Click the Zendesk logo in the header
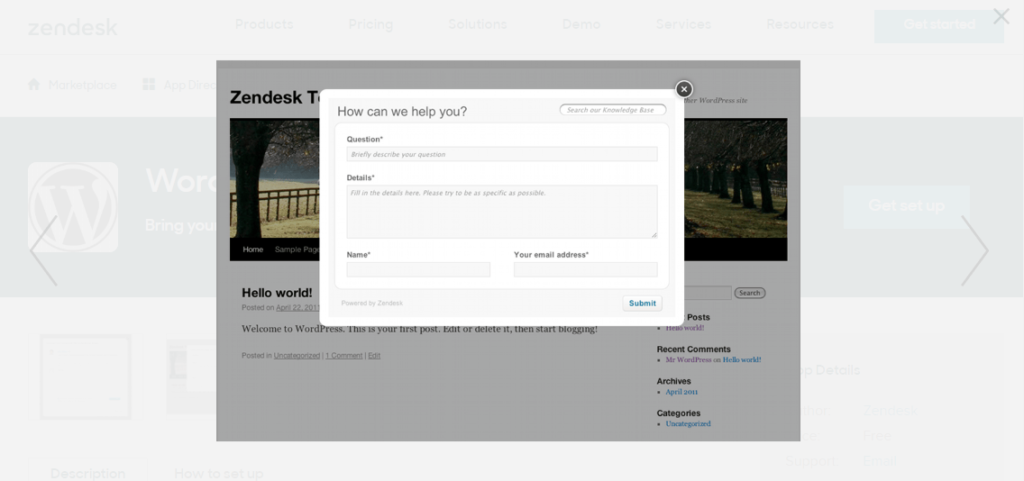This screenshot has height=481, width=1024. 72,27
